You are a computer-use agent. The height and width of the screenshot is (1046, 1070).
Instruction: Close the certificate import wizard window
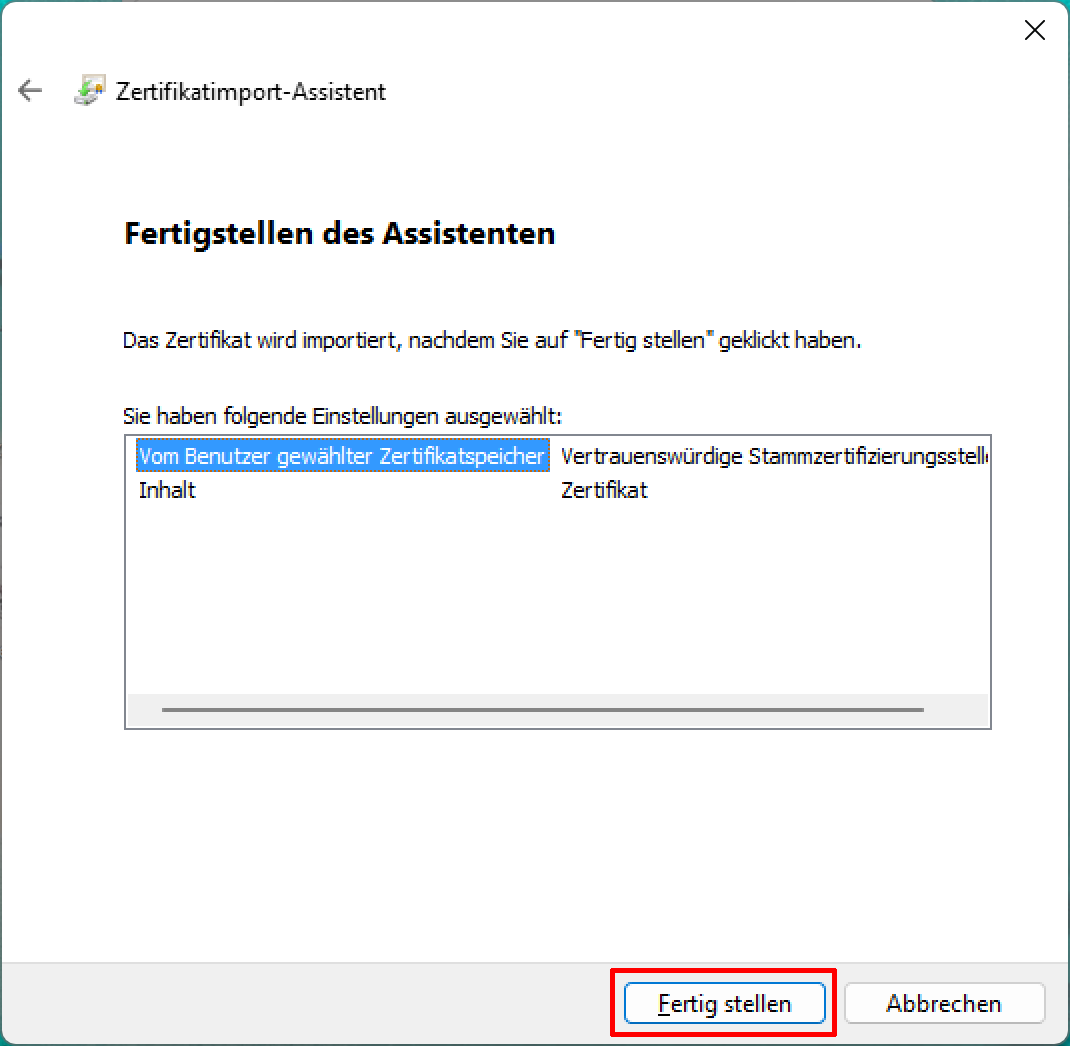[1035, 30]
